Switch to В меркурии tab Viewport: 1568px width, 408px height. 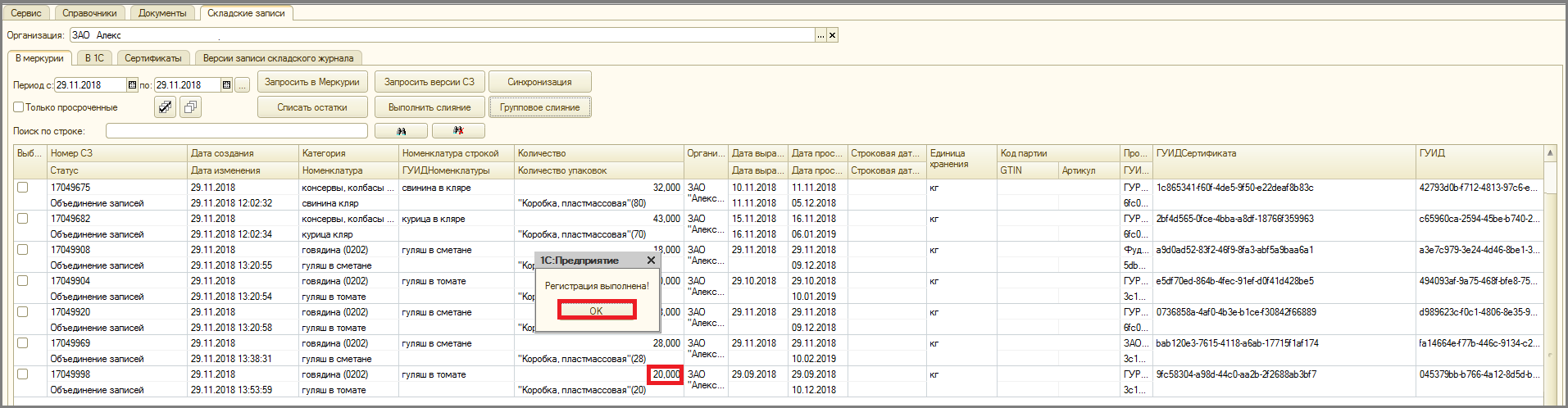(x=39, y=58)
